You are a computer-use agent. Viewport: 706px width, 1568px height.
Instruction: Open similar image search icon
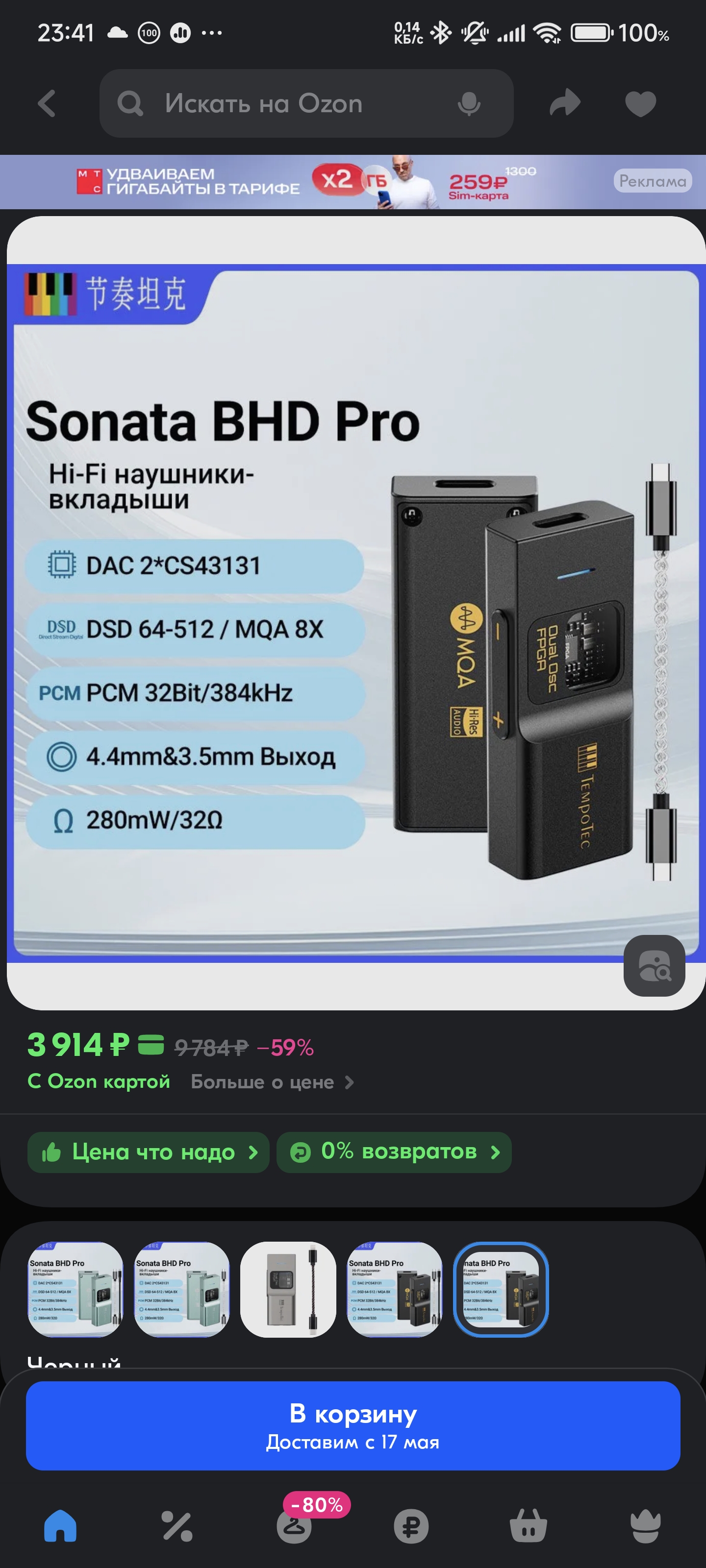(654, 965)
